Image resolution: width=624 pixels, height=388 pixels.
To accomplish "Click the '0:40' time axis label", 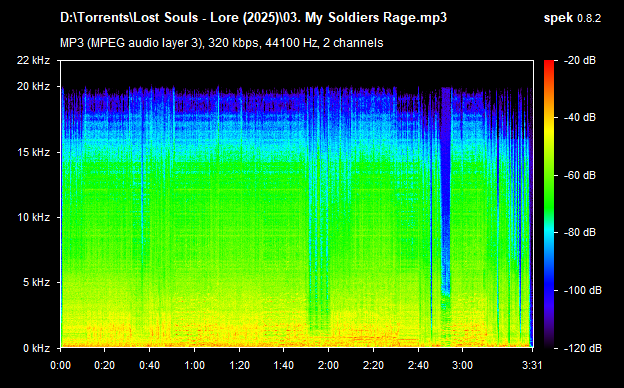I will (149, 365).
